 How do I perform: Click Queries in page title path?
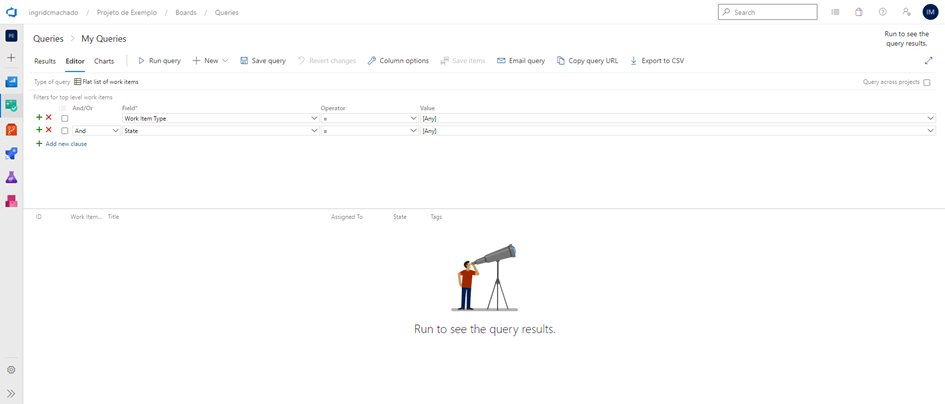pos(48,39)
